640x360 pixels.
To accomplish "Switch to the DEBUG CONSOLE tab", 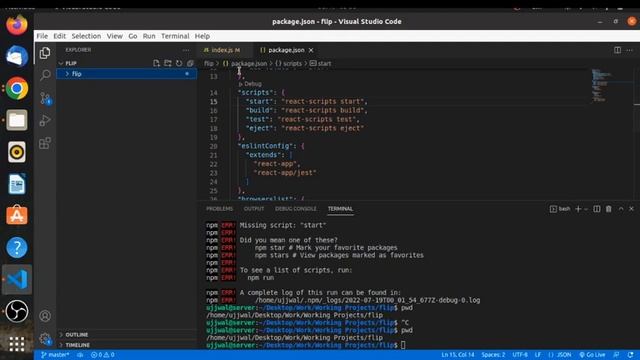I will pyautogui.click(x=296, y=209).
